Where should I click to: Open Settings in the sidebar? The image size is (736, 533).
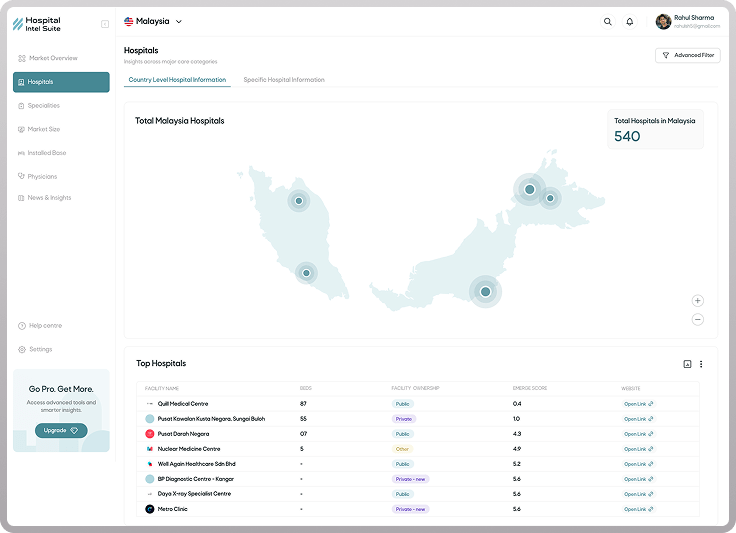(x=40, y=349)
